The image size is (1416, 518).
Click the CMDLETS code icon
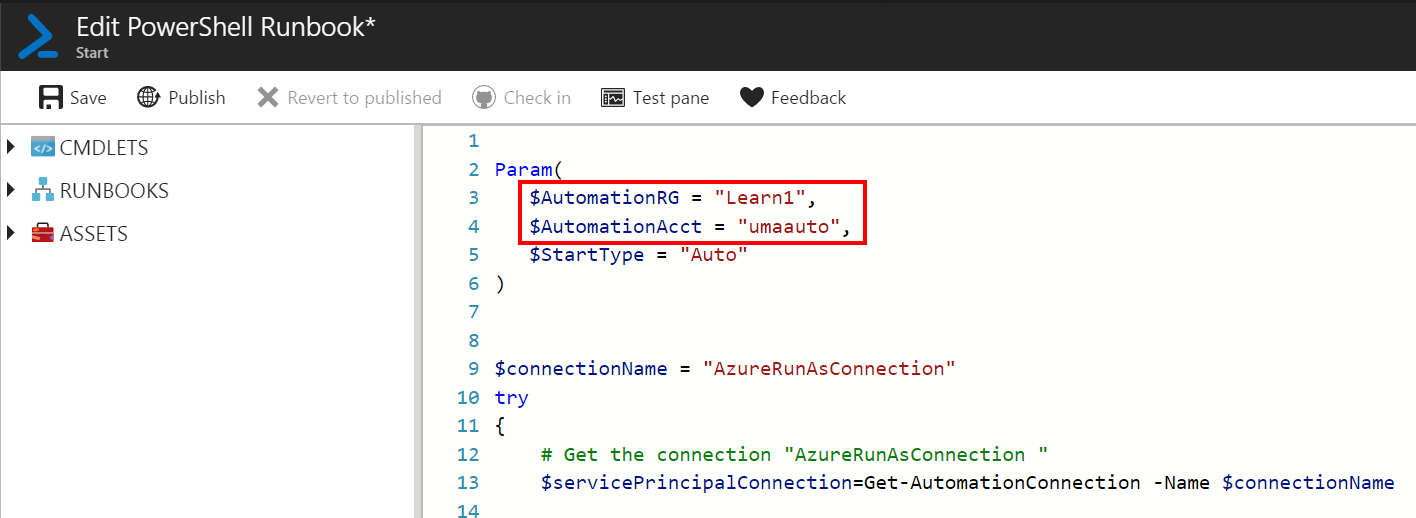point(42,147)
